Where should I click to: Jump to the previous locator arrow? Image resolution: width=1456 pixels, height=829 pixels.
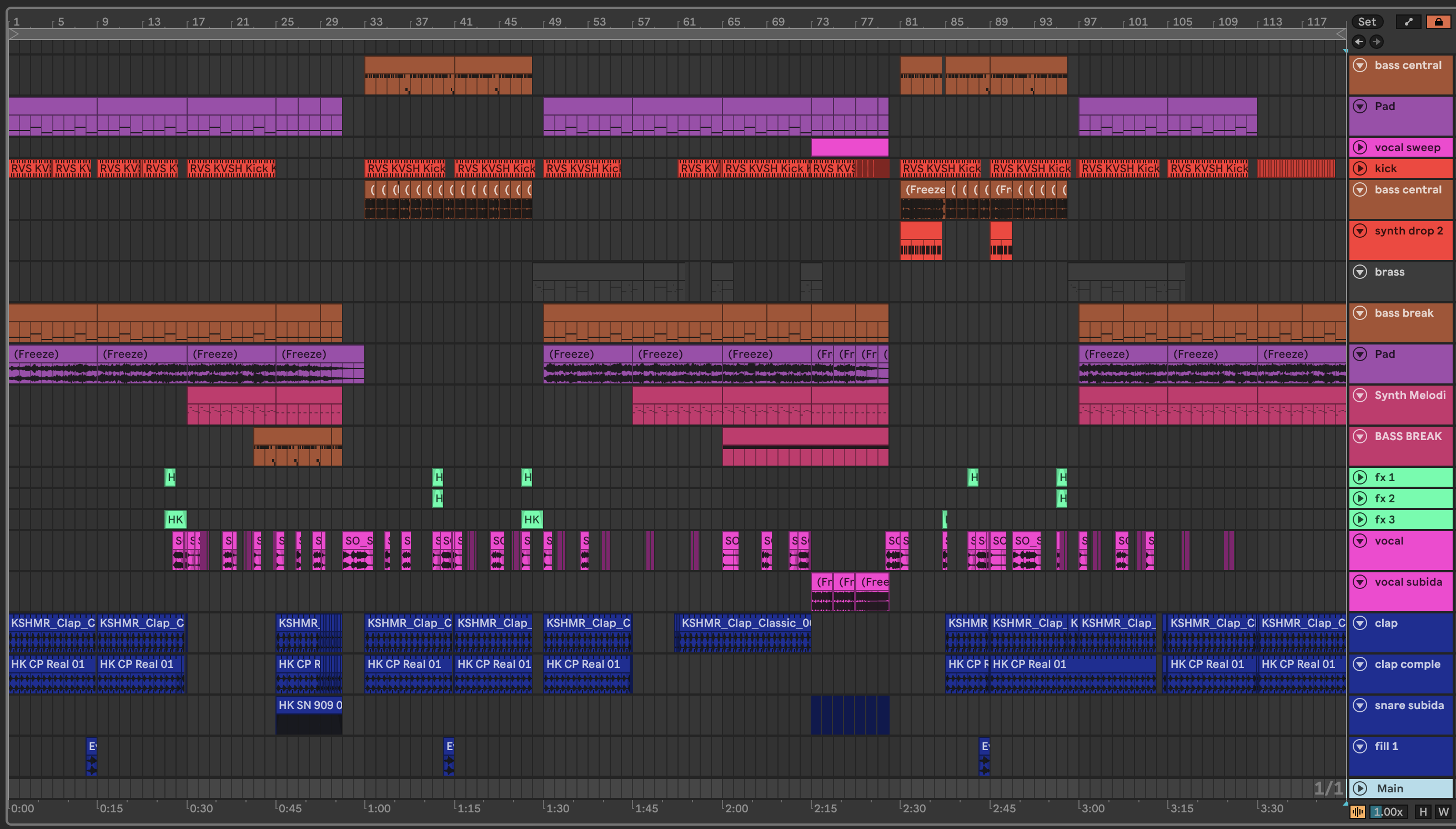[x=1359, y=41]
